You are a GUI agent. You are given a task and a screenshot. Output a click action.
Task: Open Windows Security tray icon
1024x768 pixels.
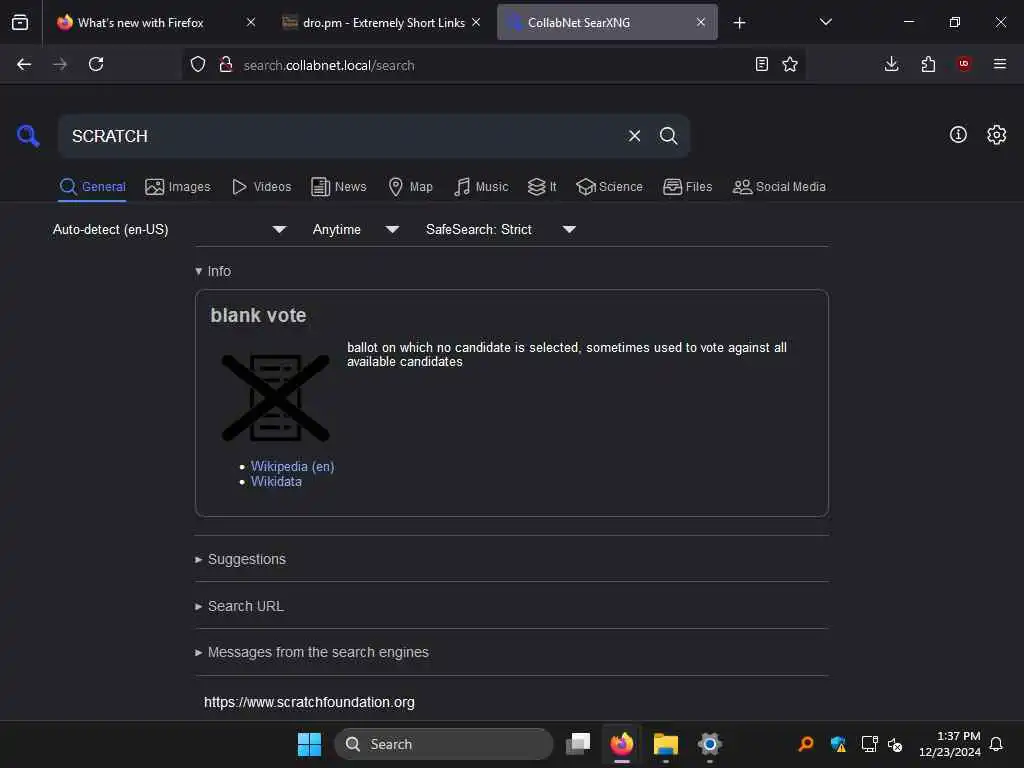tap(838, 744)
